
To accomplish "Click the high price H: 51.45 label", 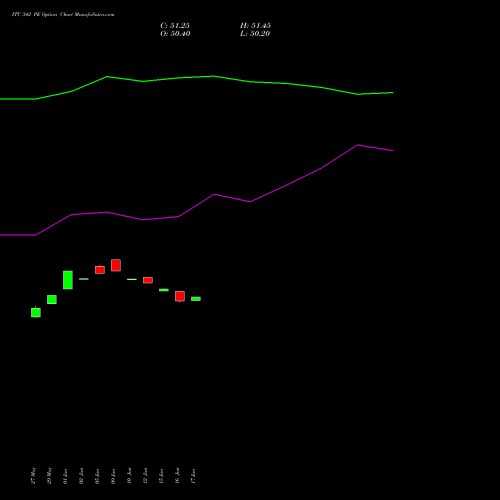I will click(x=255, y=26).
